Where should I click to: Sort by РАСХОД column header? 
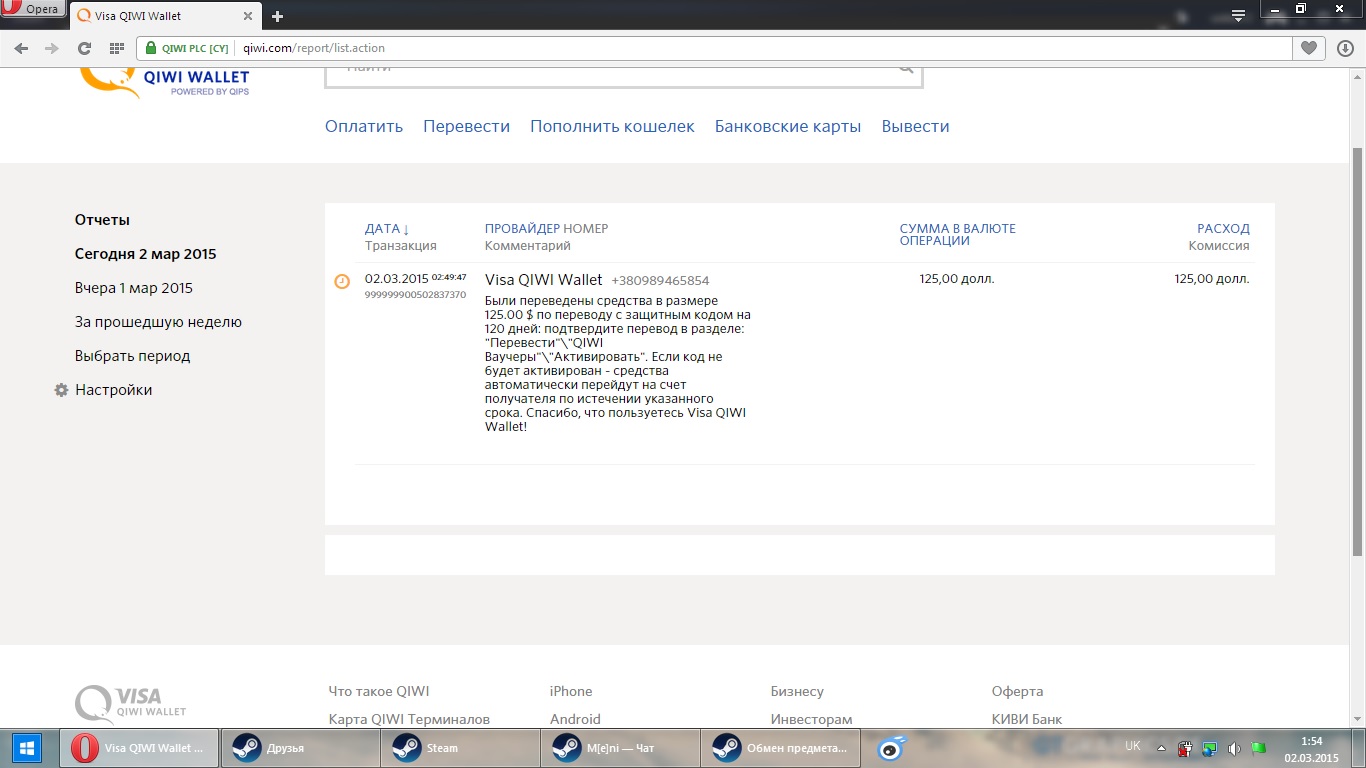[1223, 228]
